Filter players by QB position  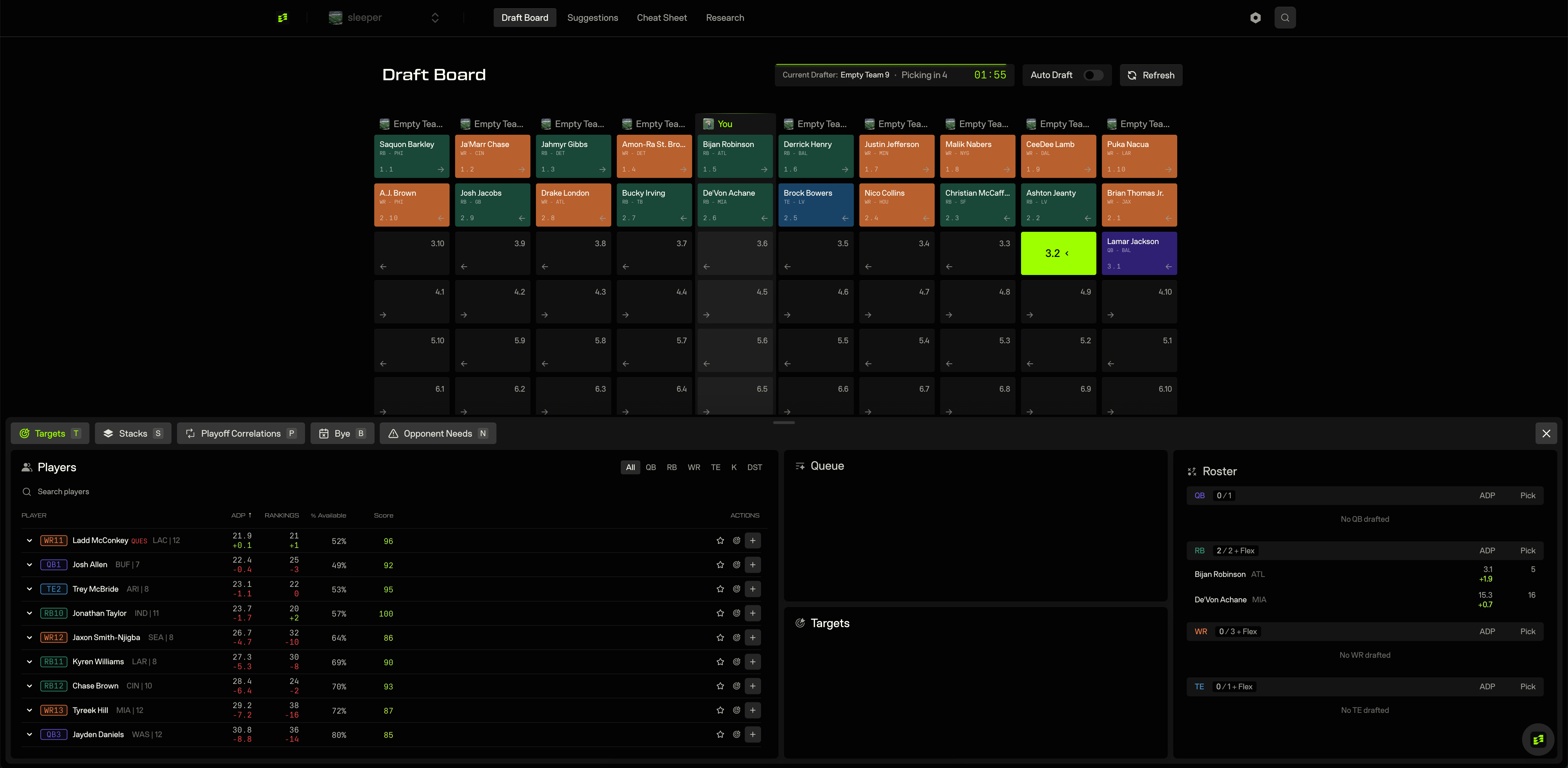pyautogui.click(x=651, y=467)
